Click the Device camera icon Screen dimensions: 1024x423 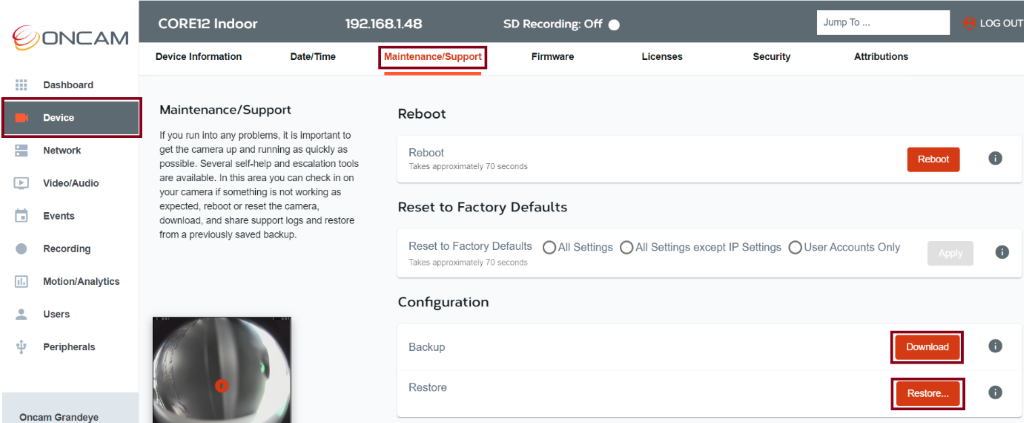[x=22, y=118]
